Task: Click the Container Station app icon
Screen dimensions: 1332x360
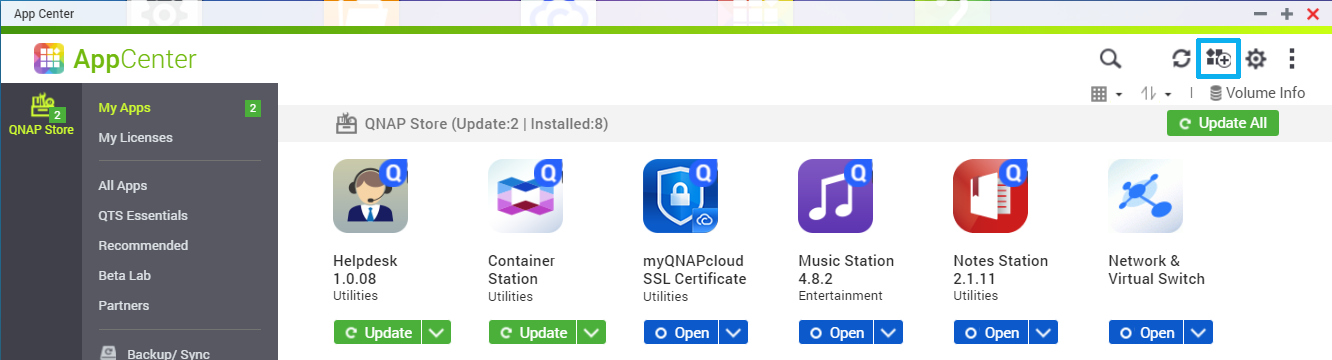Action: [x=525, y=196]
